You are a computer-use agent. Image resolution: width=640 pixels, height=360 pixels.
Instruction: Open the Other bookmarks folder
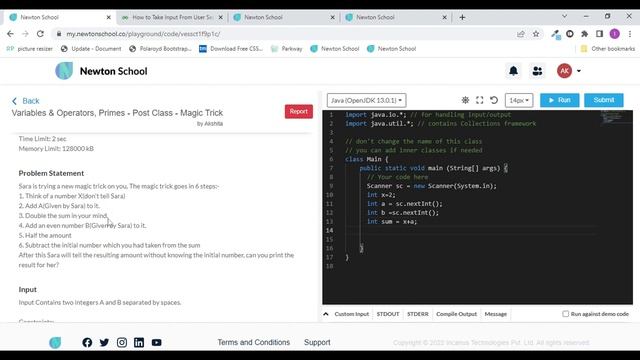608,49
